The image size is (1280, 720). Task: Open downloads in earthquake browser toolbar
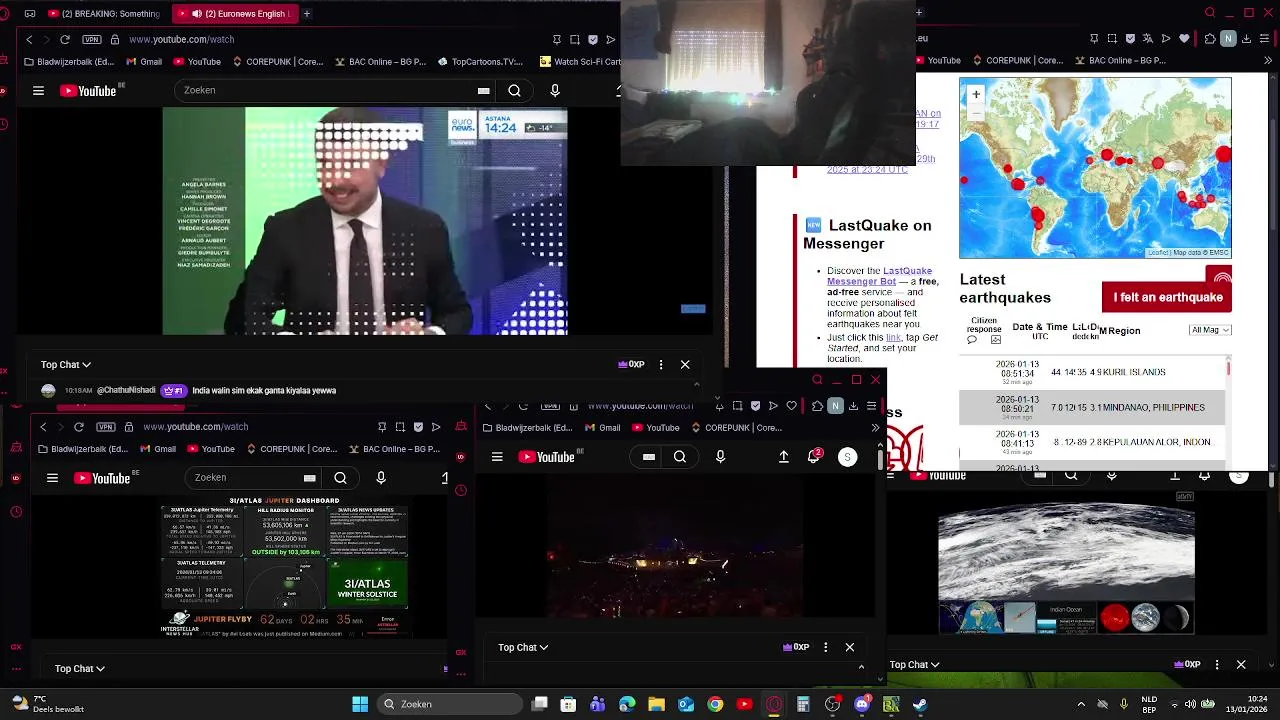click(1247, 39)
